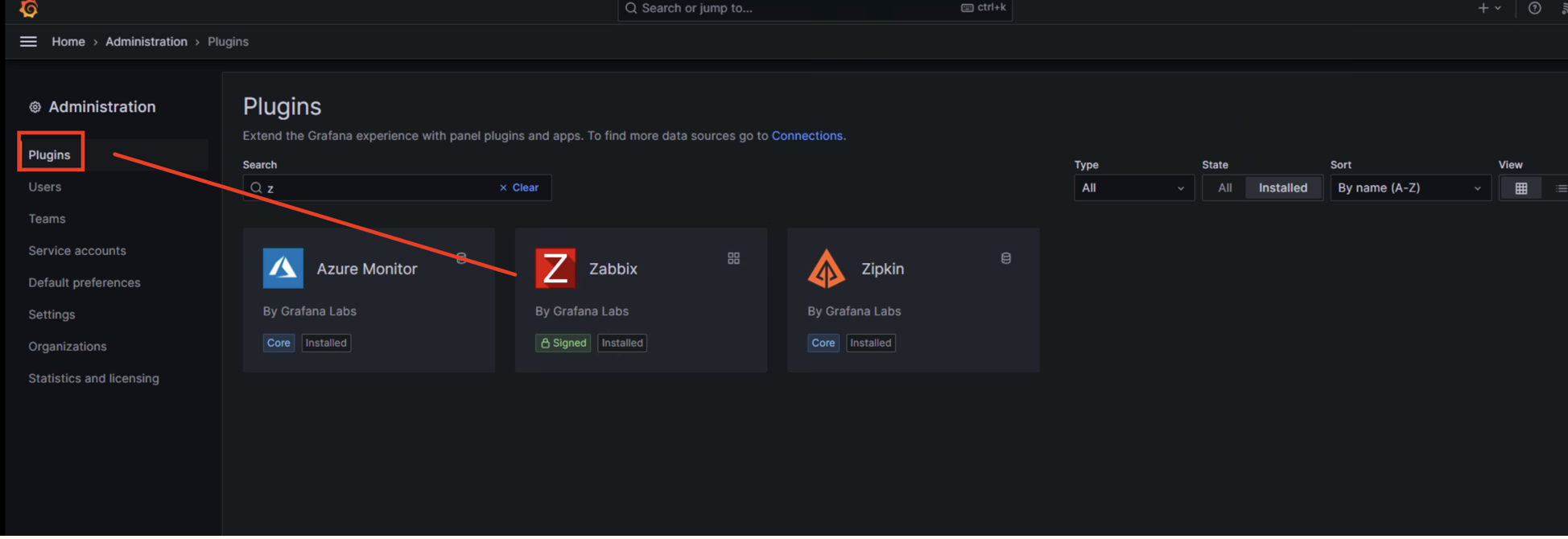Switch to grid view layout

pyautogui.click(x=1521, y=188)
